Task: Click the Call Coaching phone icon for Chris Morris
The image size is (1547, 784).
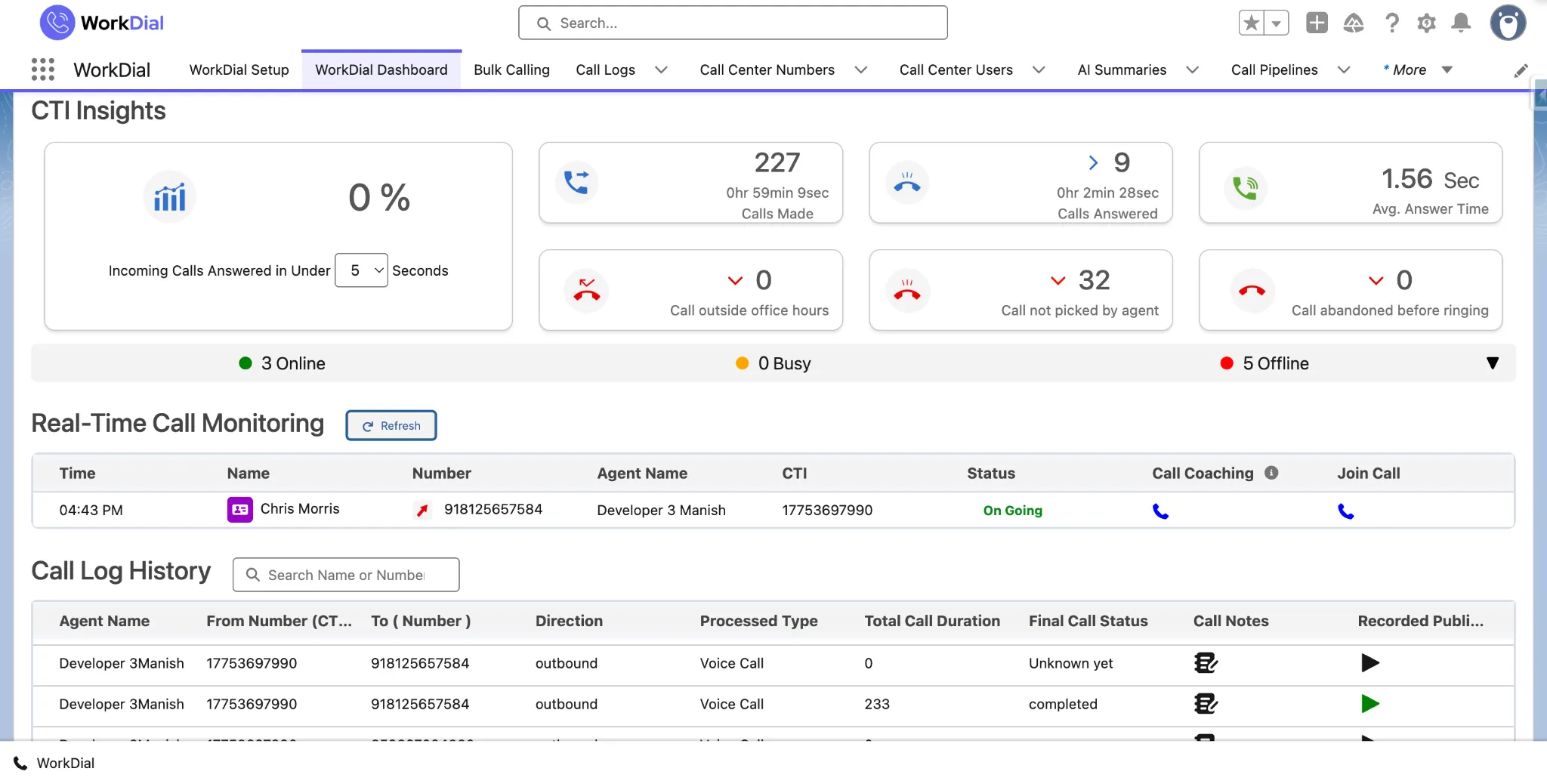Action: 1161,511
